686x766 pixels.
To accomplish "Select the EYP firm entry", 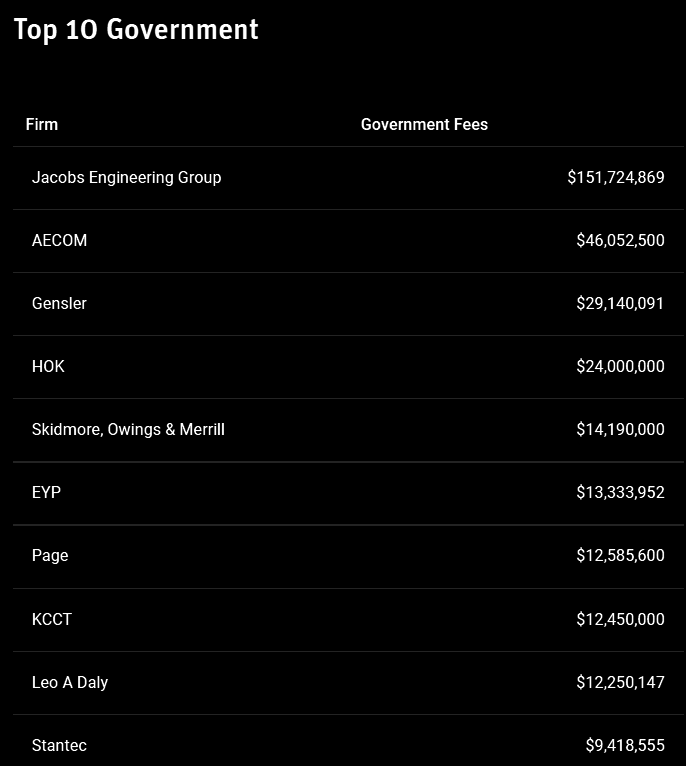I will [46, 492].
